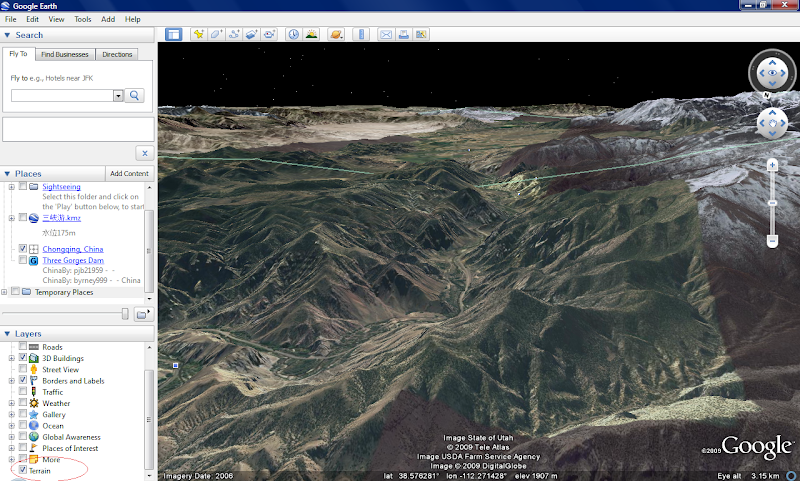Click the zoom slider handle
This screenshot has width=800, height=481.
(772, 203)
